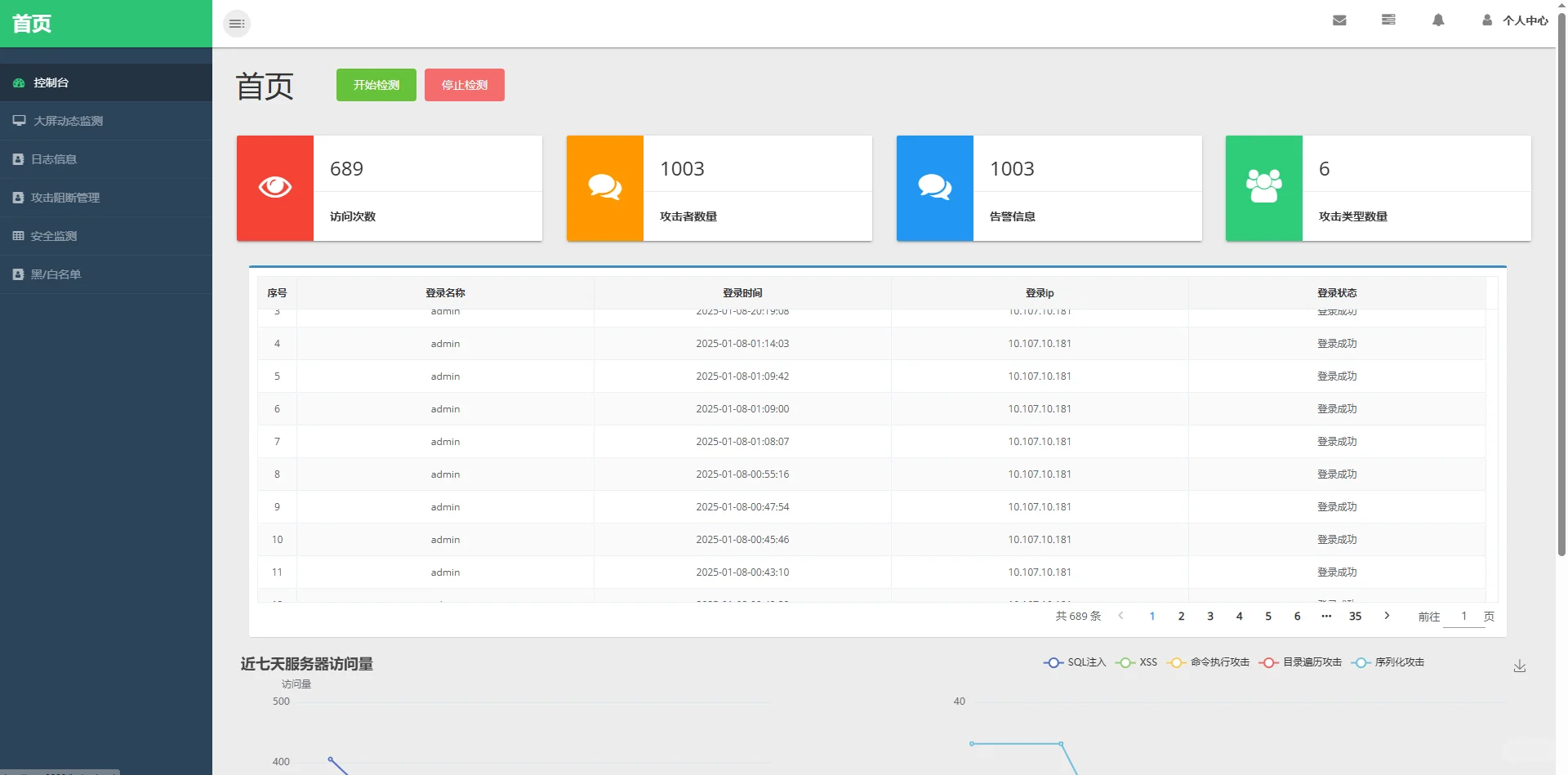Open the mail envelope icon

point(1339,20)
